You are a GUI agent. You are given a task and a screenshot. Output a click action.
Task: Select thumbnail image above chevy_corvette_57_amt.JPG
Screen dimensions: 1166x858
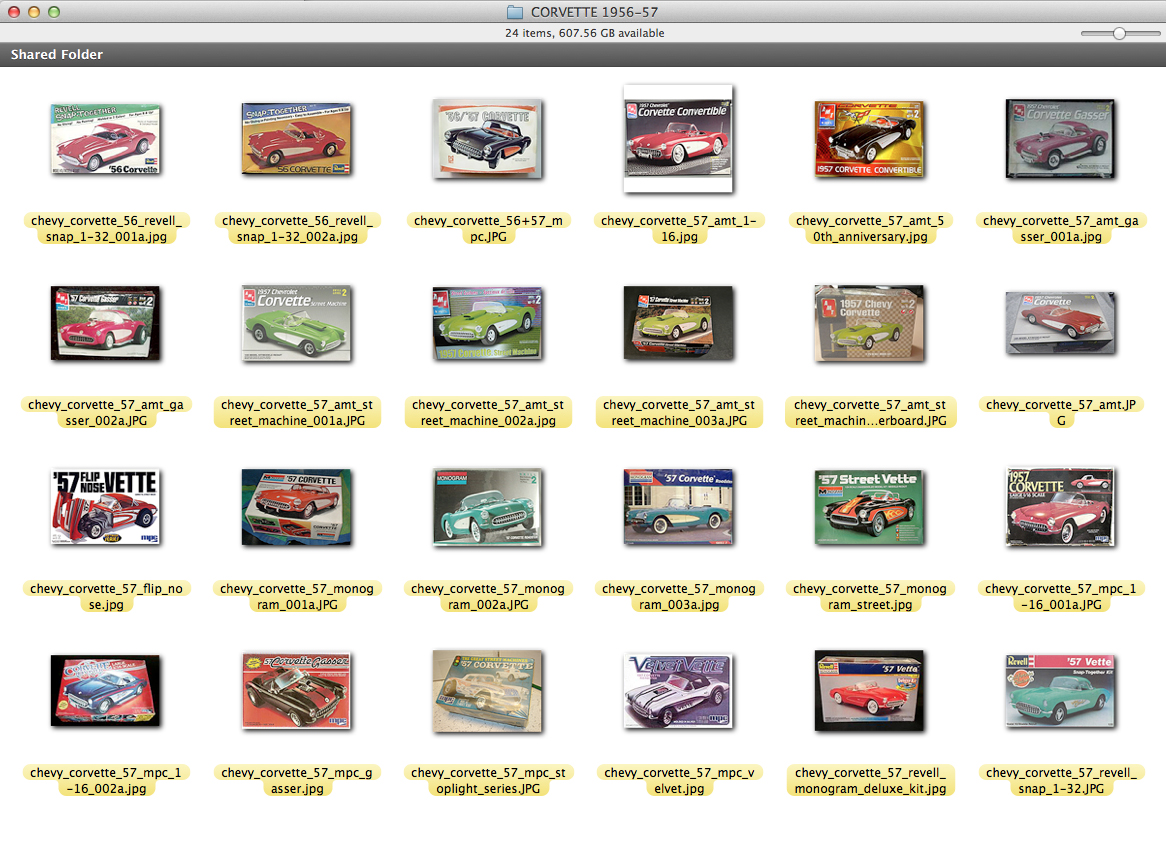[1061, 323]
